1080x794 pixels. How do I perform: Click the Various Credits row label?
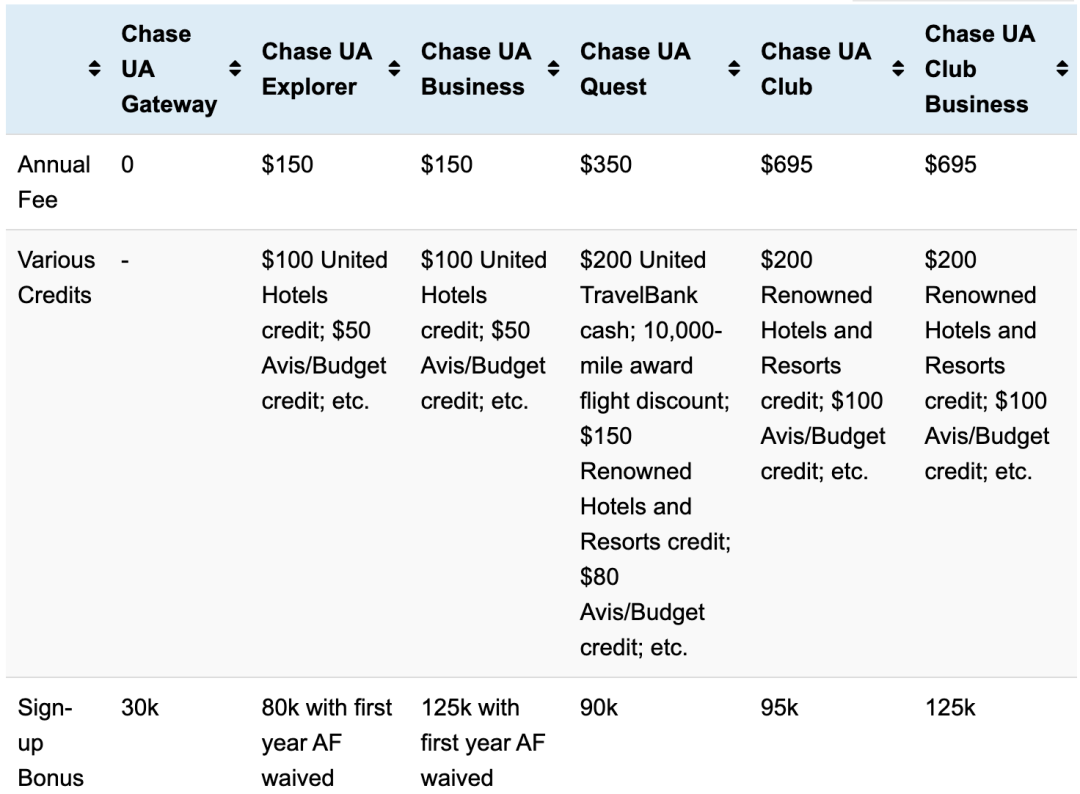point(56,278)
